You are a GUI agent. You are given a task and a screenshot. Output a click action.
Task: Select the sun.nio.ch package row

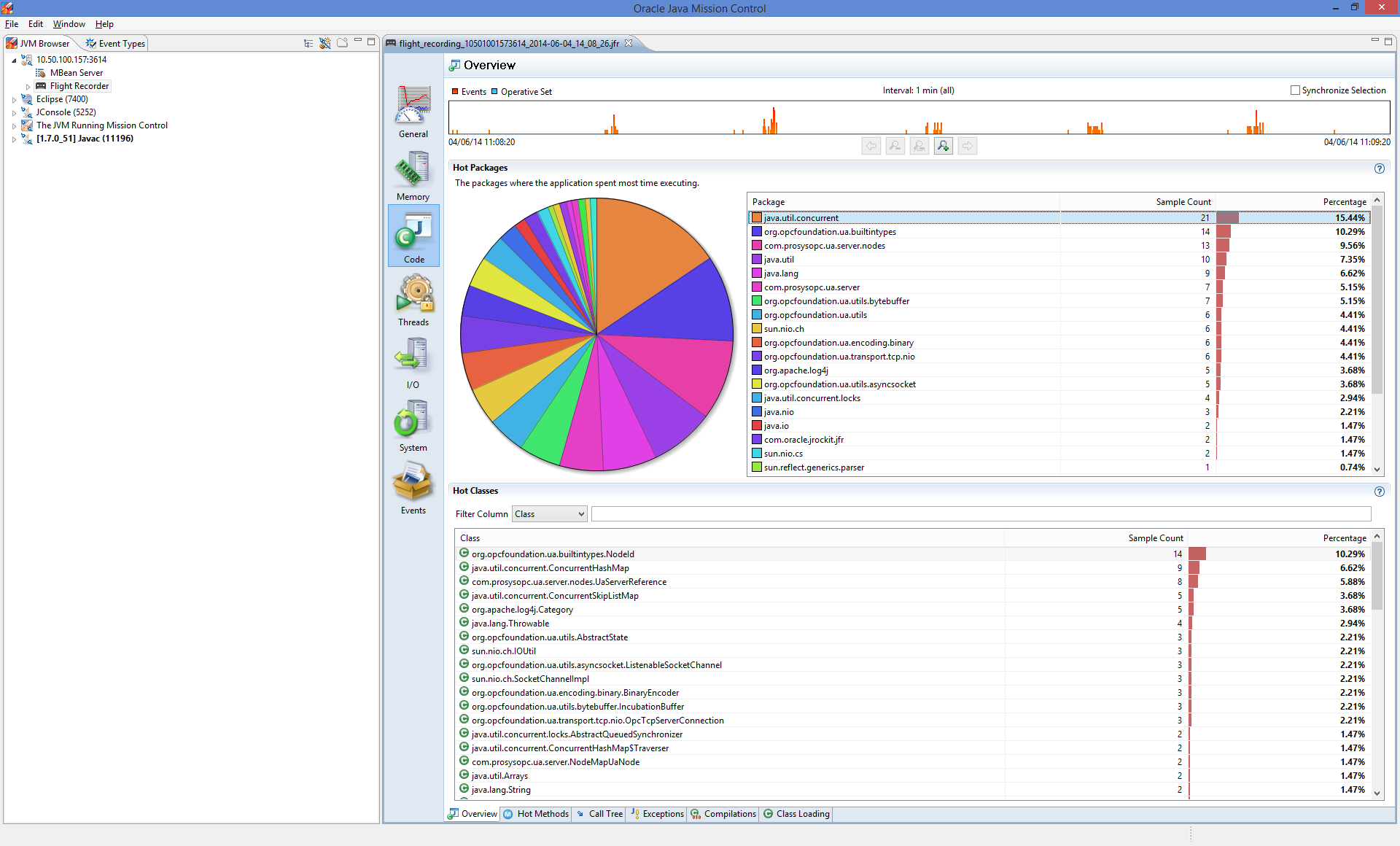tap(1059, 329)
